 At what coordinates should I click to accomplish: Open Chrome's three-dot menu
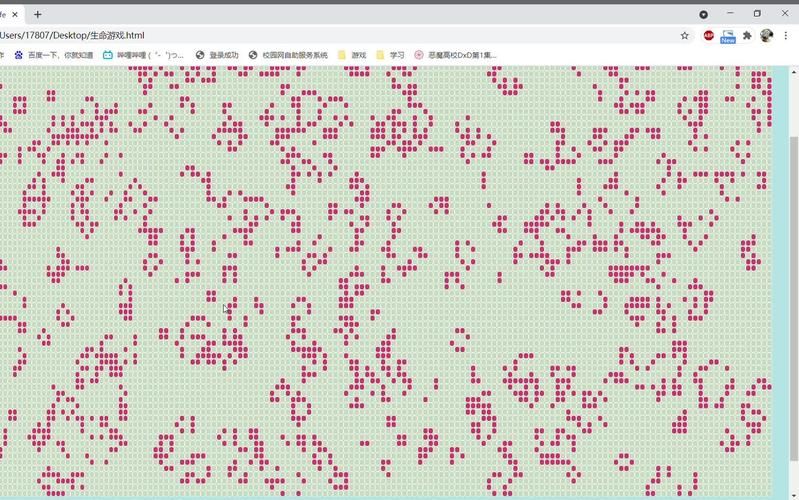[x=786, y=35]
